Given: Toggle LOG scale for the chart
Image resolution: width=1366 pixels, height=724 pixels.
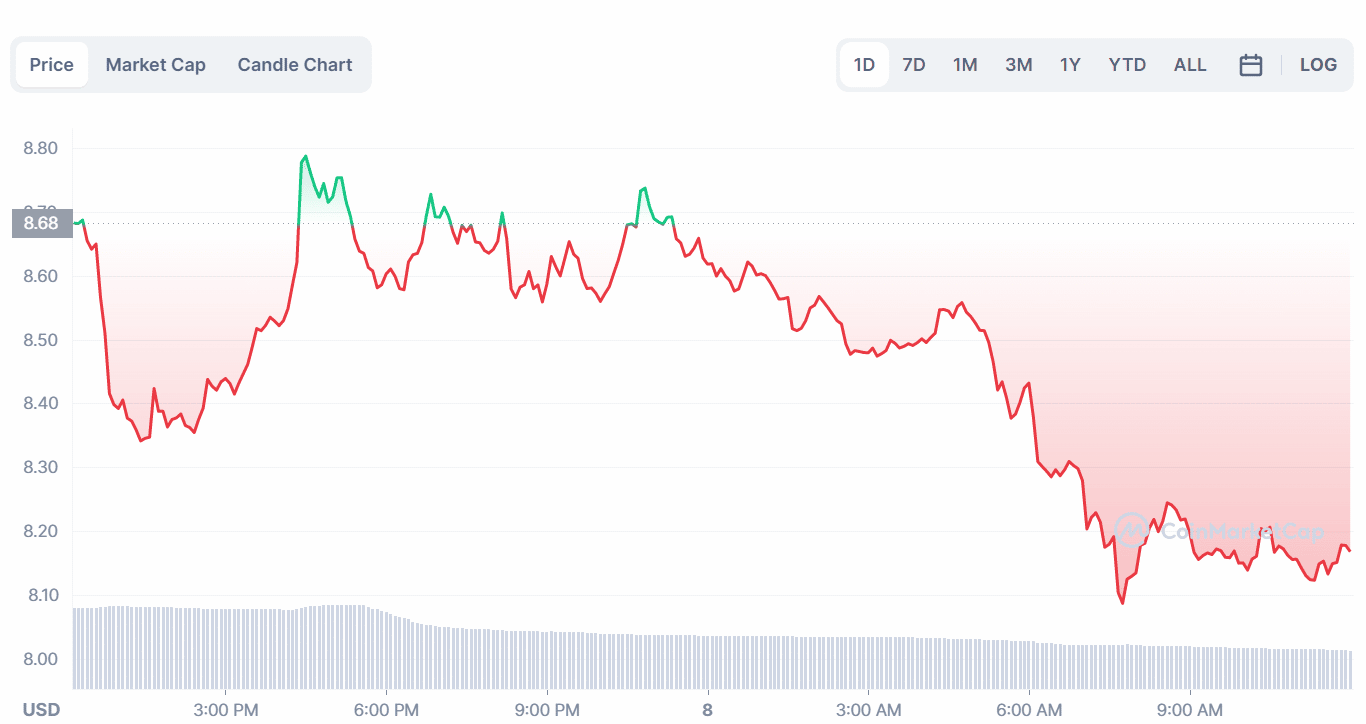Looking at the screenshot, I should coord(1318,65).
